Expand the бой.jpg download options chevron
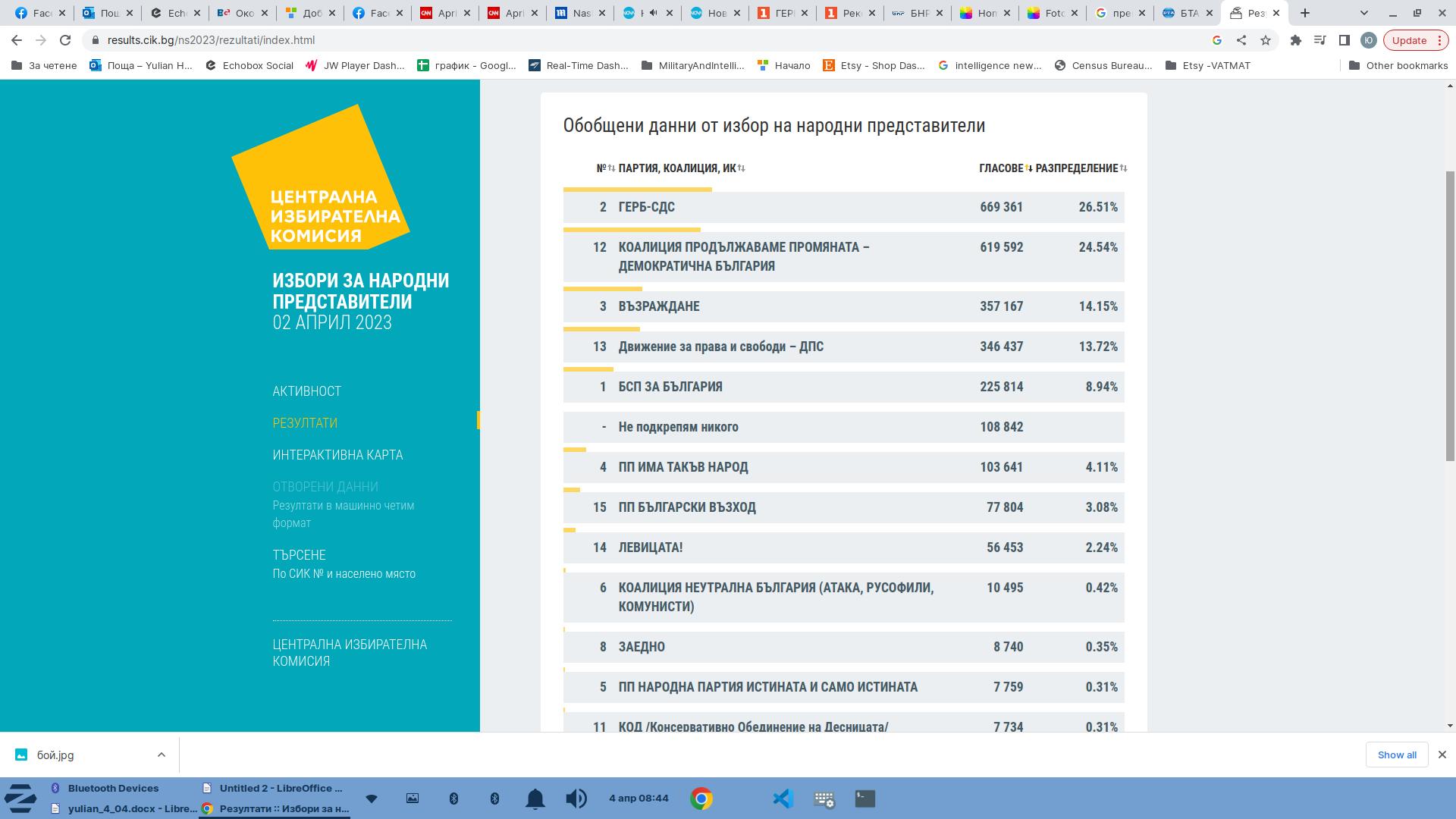Image resolution: width=1456 pixels, height=819 pixels. pos(161,755)
